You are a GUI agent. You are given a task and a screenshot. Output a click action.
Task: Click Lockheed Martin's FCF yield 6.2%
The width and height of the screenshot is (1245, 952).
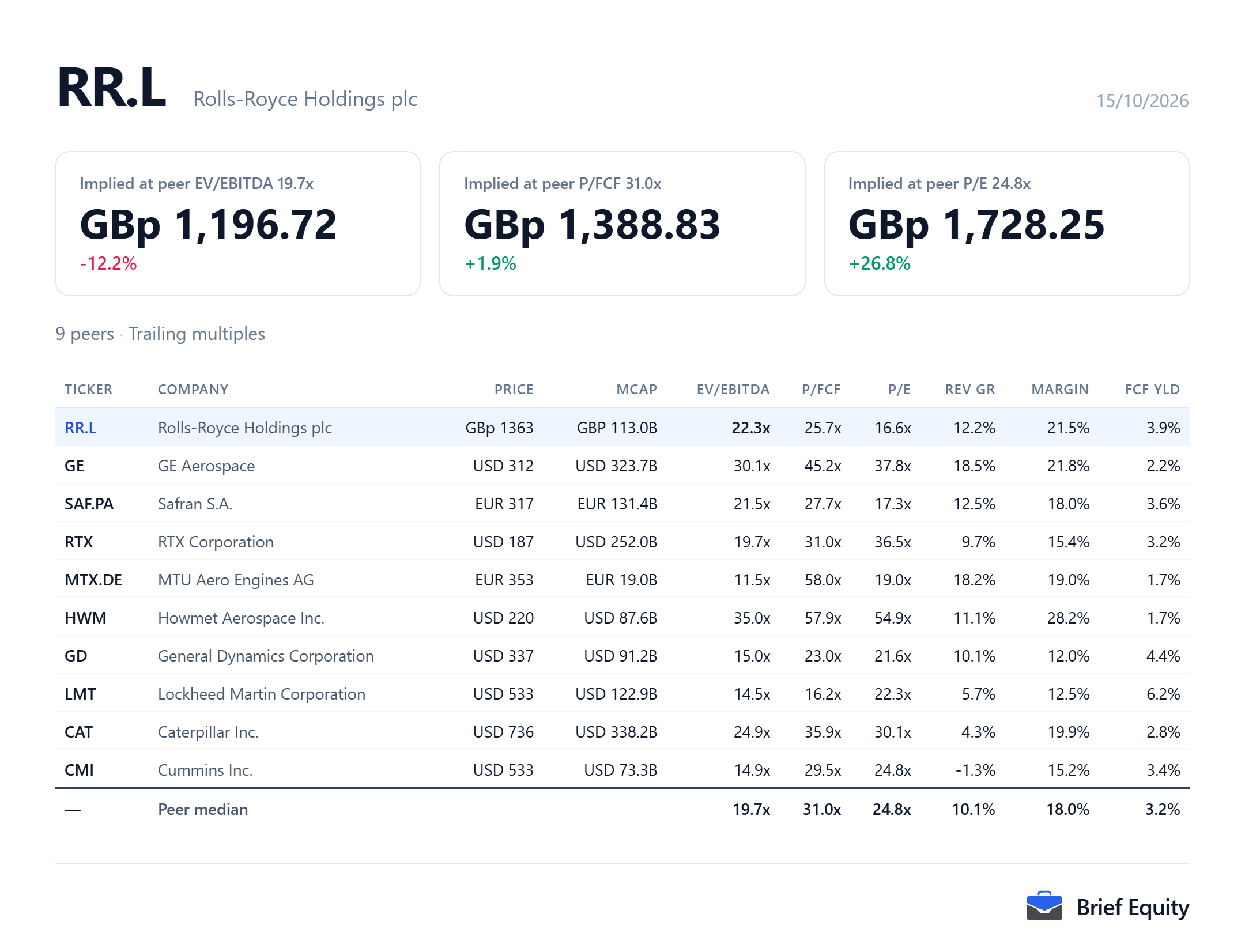1163,694
